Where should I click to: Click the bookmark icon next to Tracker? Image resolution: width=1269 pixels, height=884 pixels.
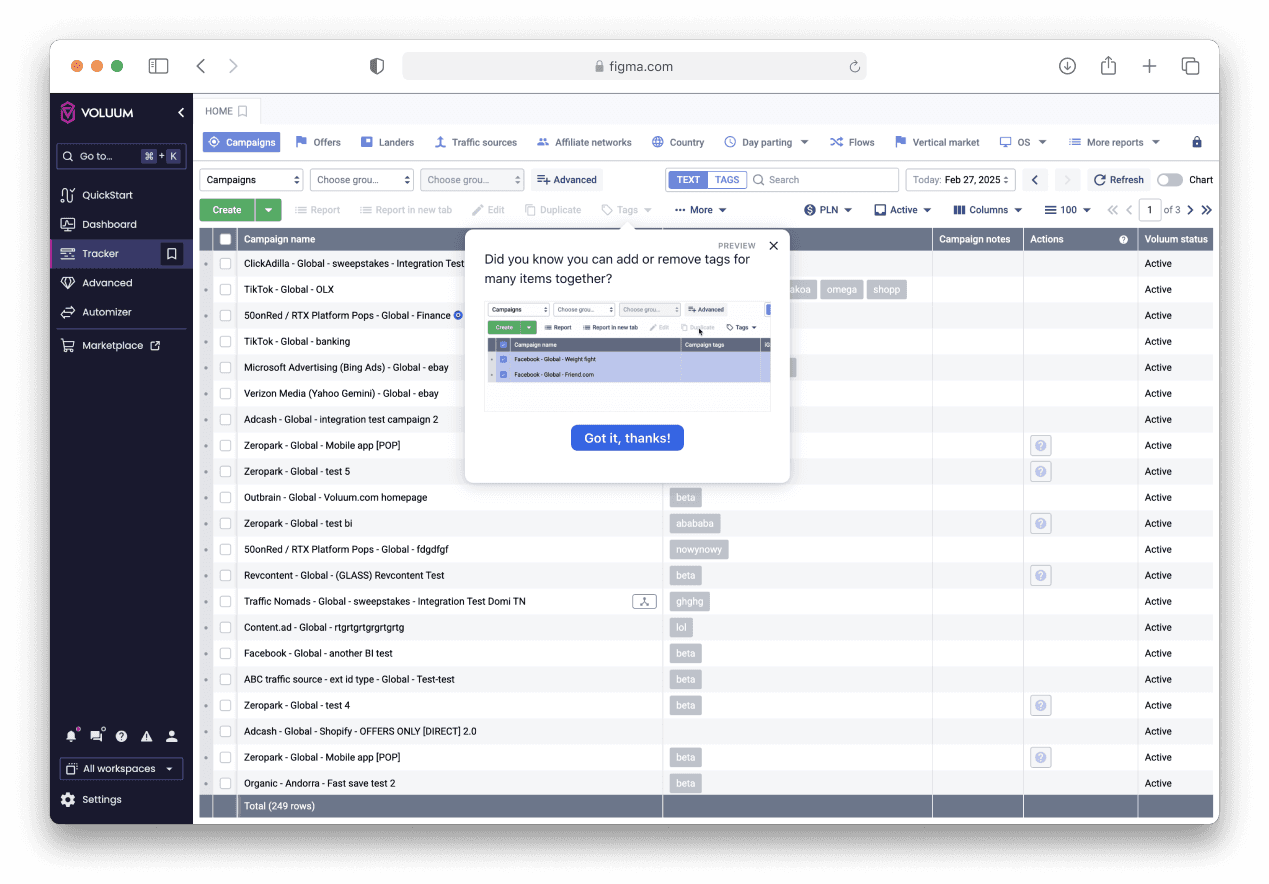172,254
